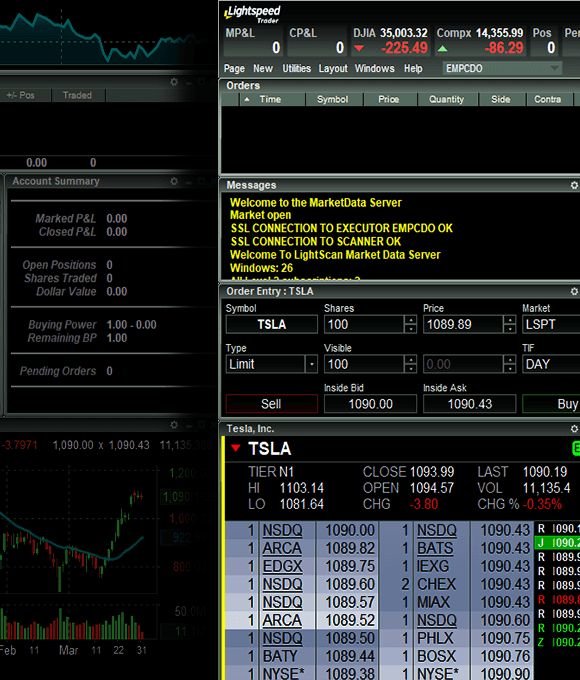Sort orders by the Price column

click(389, 99)
